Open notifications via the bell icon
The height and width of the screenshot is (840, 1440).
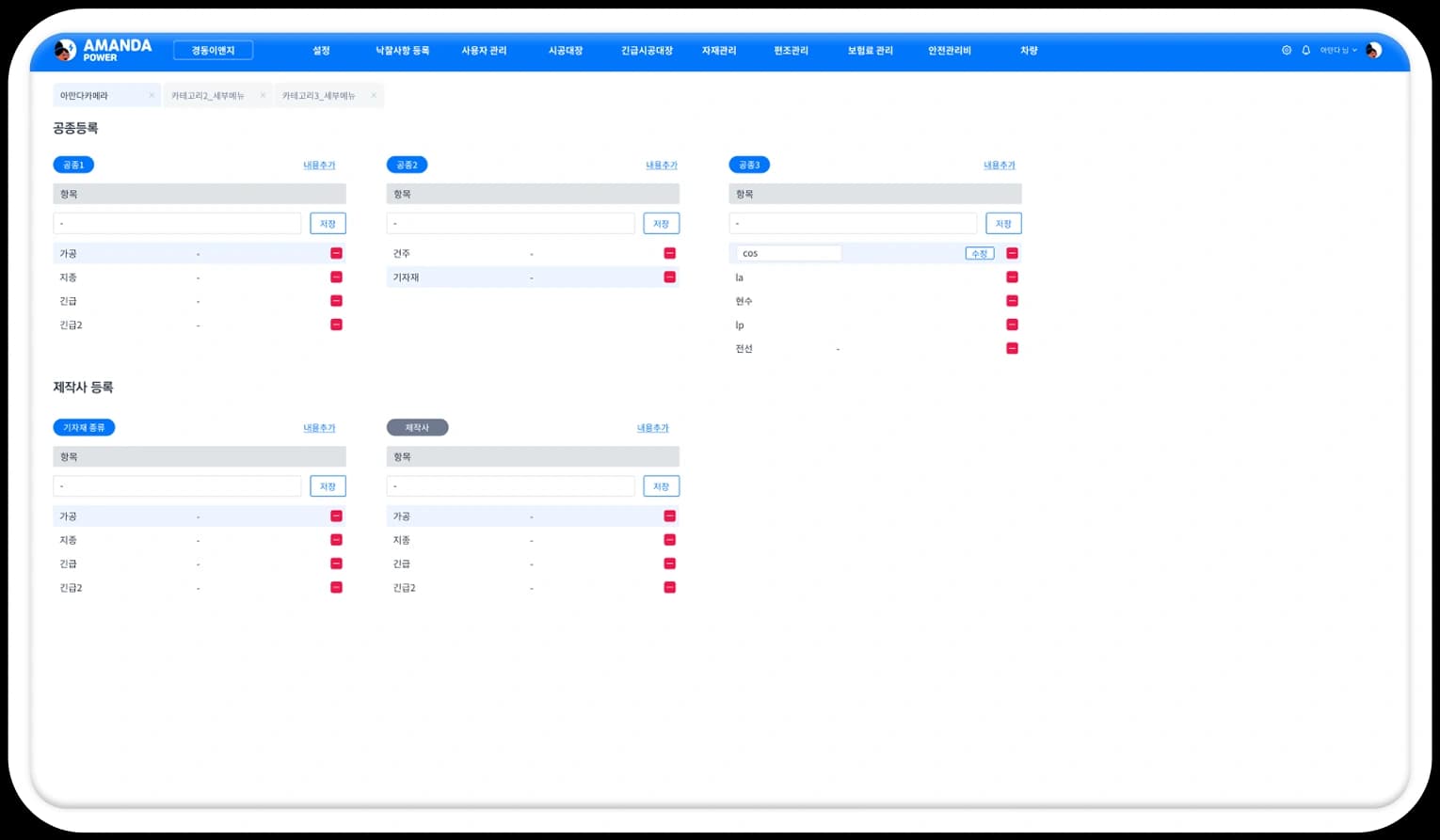[1306, 51]
